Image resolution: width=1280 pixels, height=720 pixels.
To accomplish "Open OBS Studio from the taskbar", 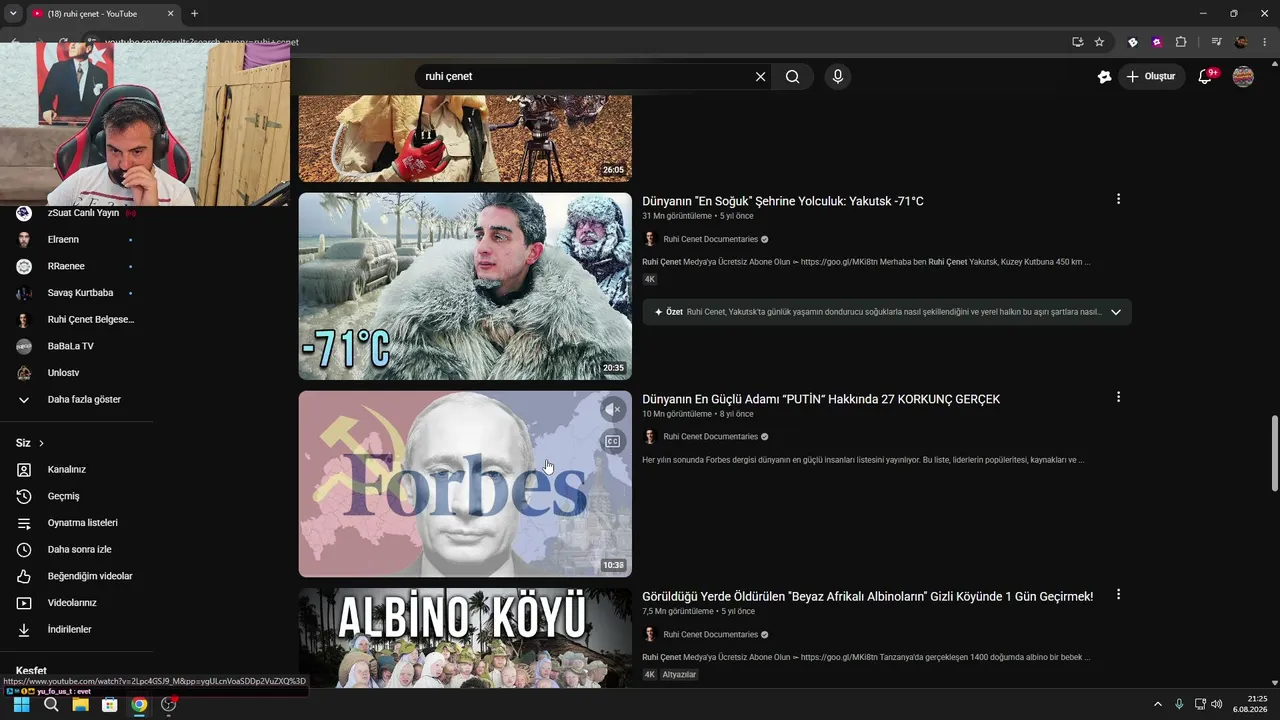I will [x=169, y=704].
